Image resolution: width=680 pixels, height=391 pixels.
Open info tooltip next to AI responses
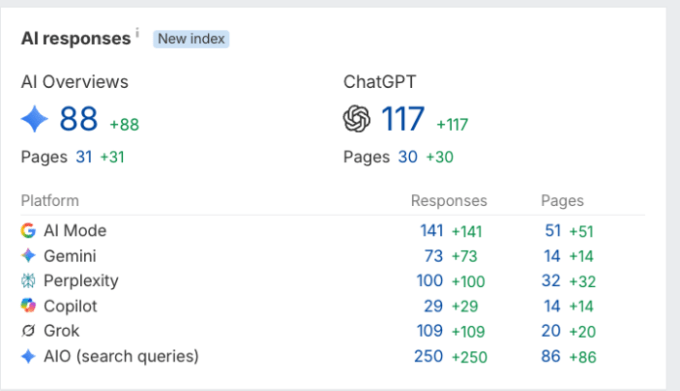pos(137,33)
